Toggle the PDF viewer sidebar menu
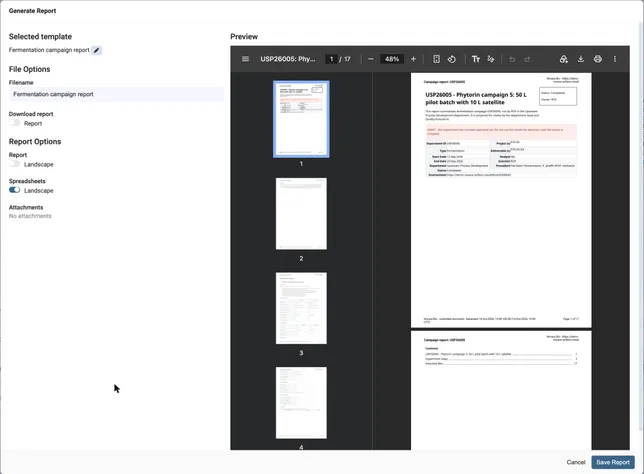 pyautogui.click(x=245, y=59)
